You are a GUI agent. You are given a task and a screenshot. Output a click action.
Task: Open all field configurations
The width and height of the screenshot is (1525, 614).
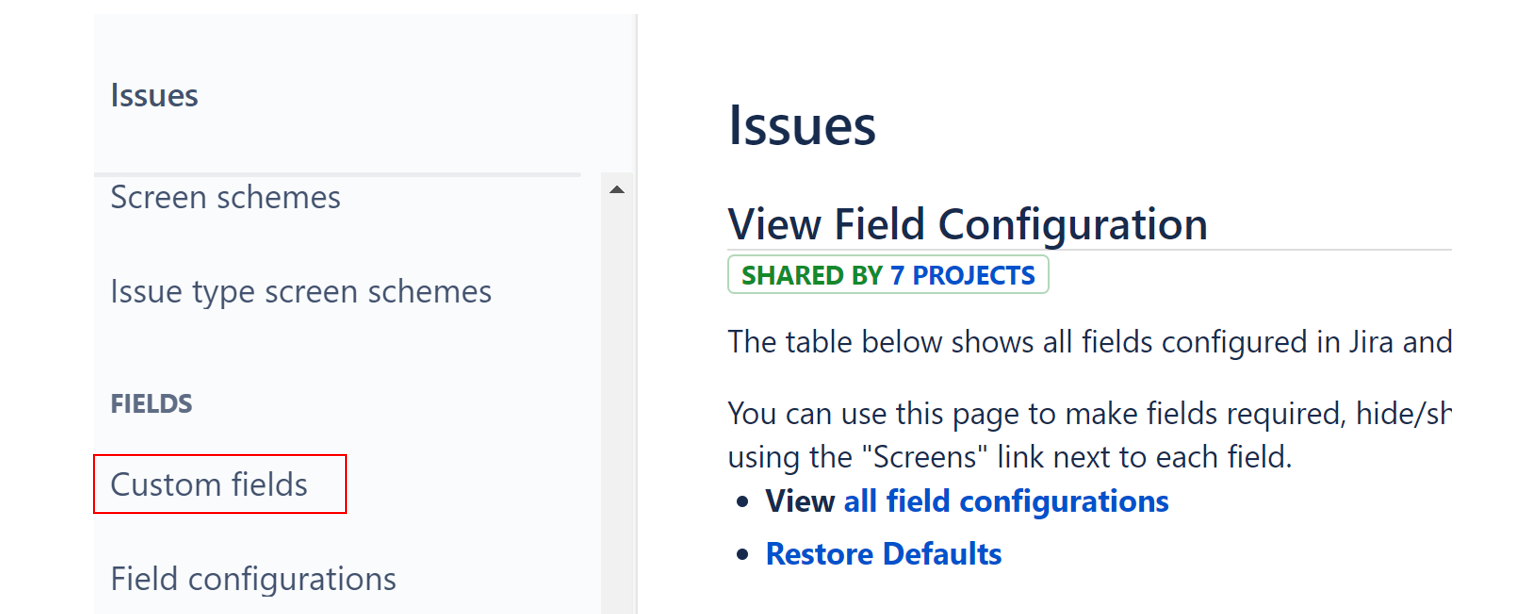(1005, 501)
